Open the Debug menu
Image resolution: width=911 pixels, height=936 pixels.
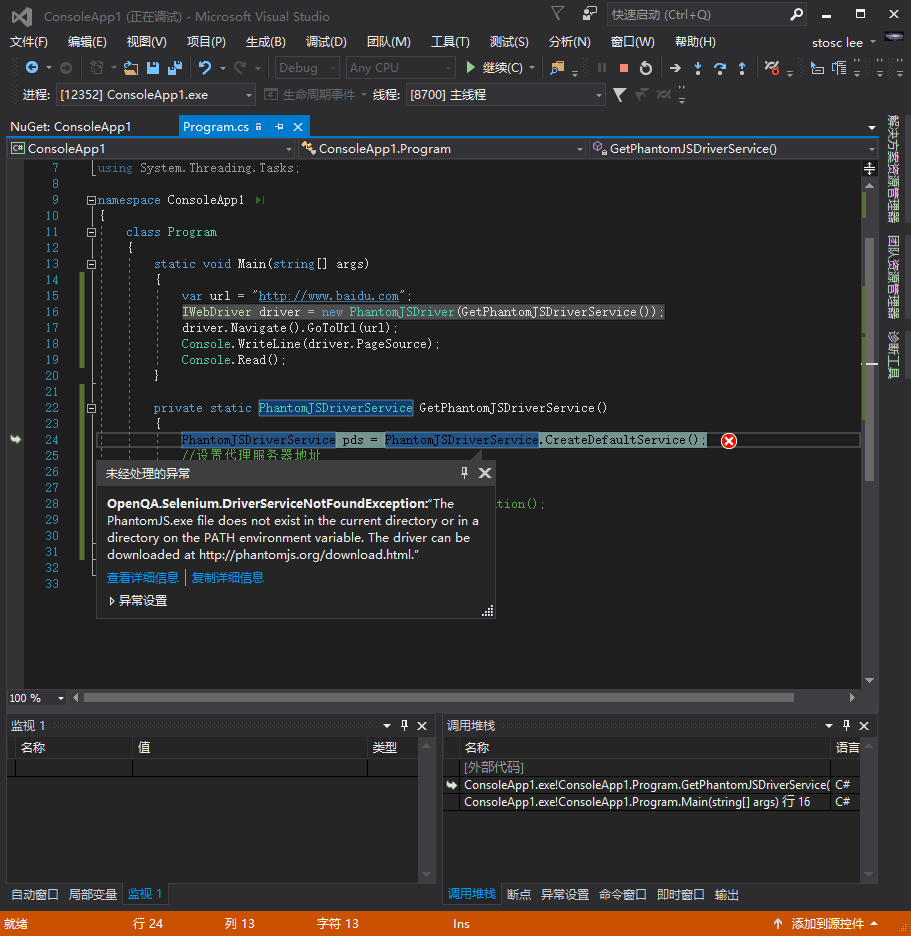coord(326,42)
